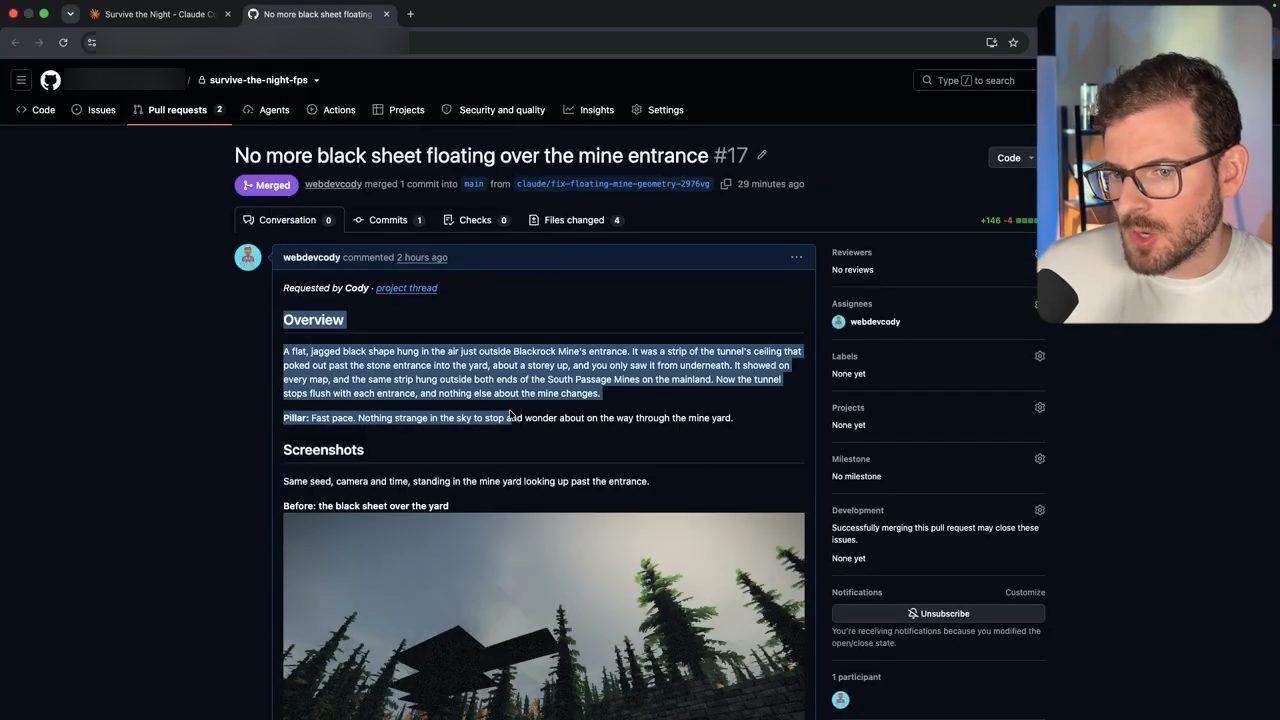This screenshot has height=720, width=1280.
Task: Open the GitHub hamburger navigation menu
Action: coord(21,80)
